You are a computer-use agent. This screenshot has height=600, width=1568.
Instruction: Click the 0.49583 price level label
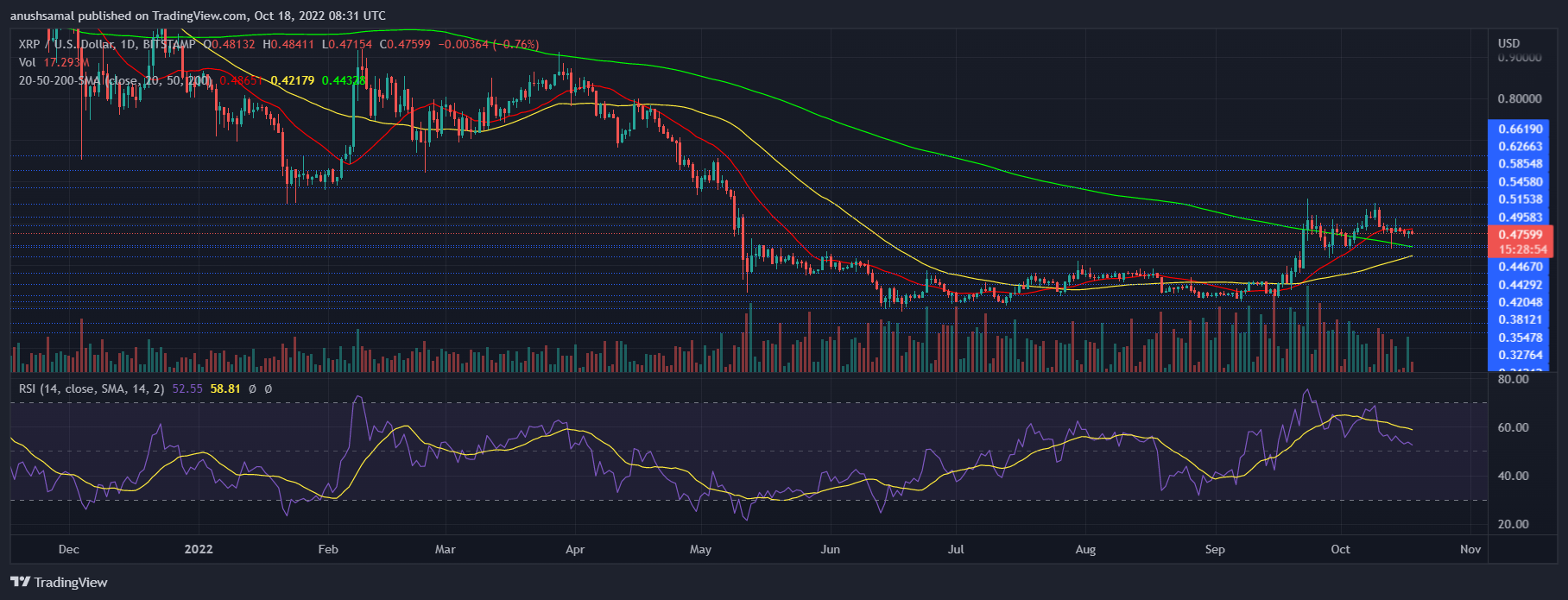(1520, 217)
